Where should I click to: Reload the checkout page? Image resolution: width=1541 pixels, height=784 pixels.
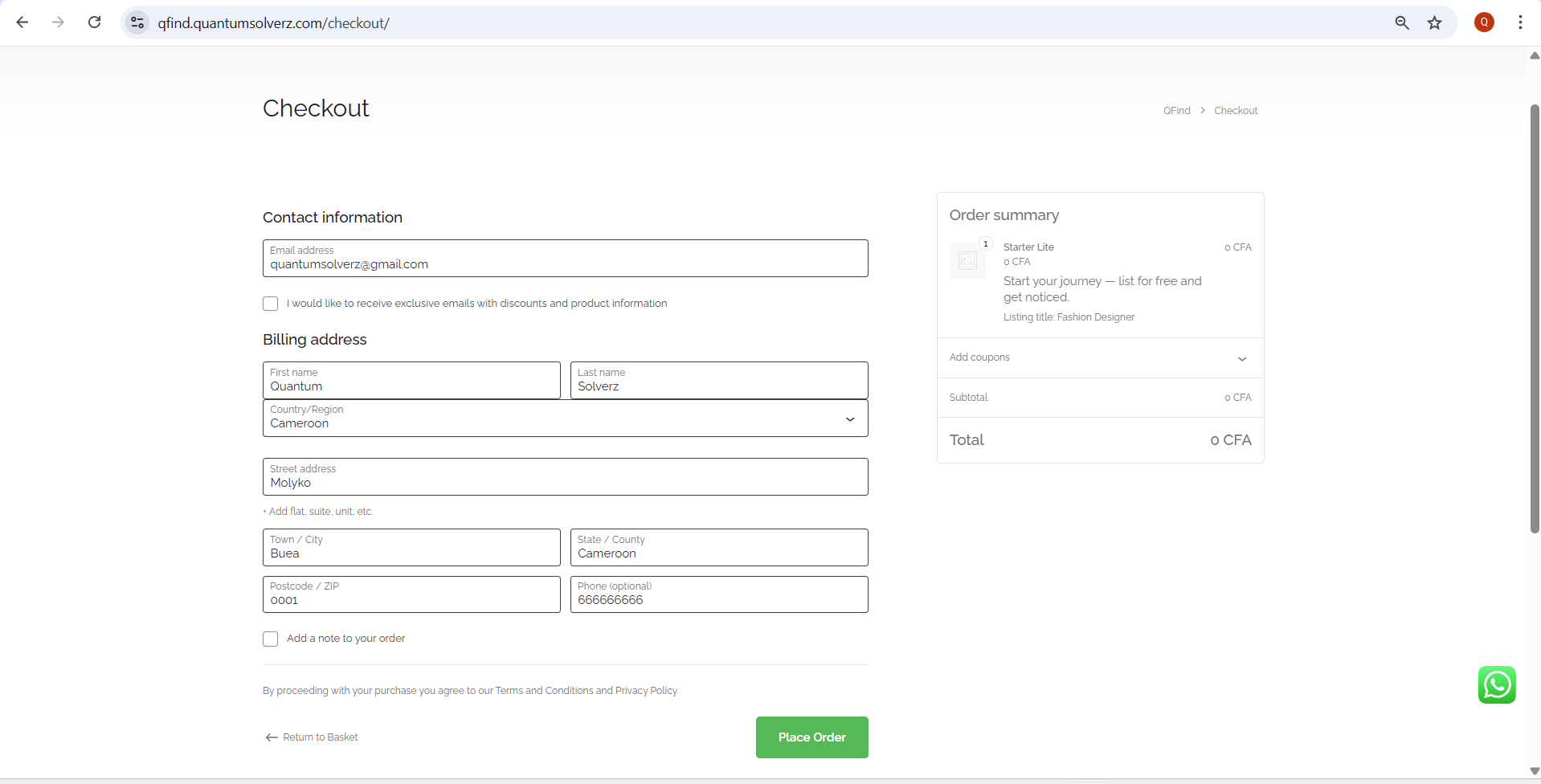click(x=94, y=22)
